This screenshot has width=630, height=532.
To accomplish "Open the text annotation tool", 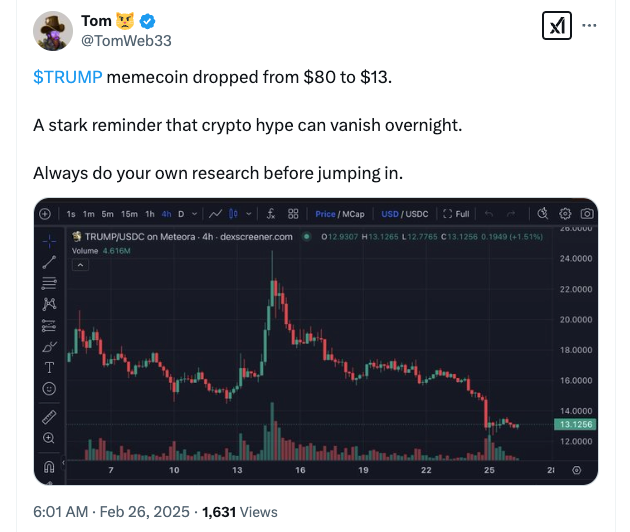I will click(x=49, y=368).
